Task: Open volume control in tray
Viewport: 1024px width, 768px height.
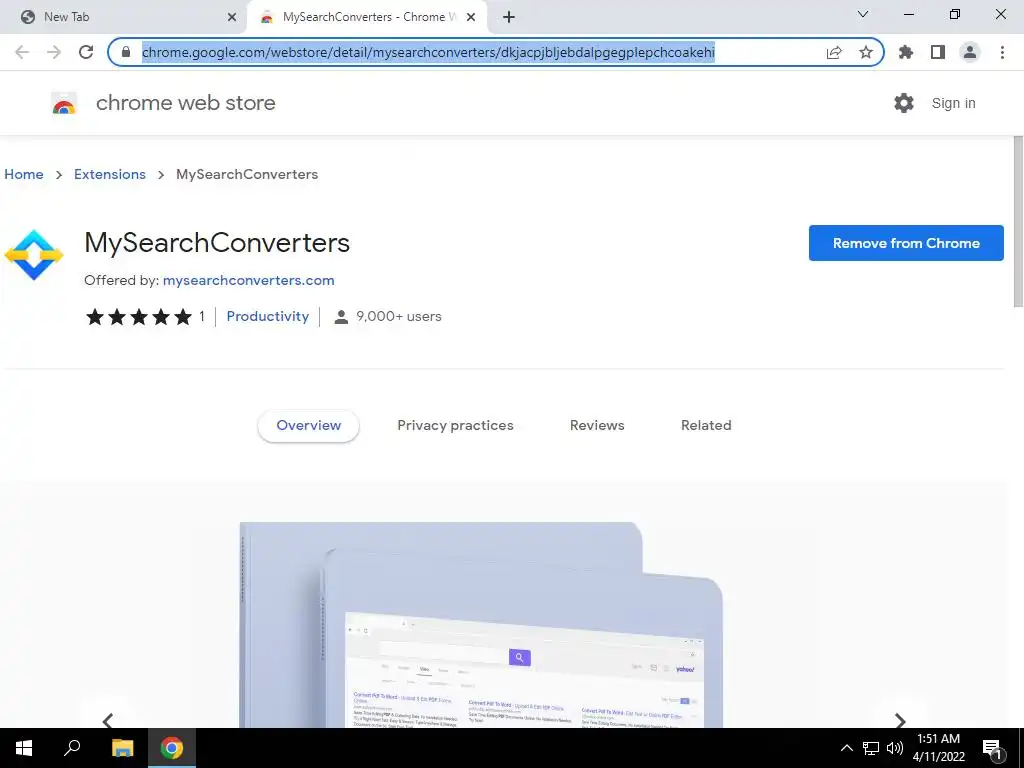Action: (x=895, y=748)
